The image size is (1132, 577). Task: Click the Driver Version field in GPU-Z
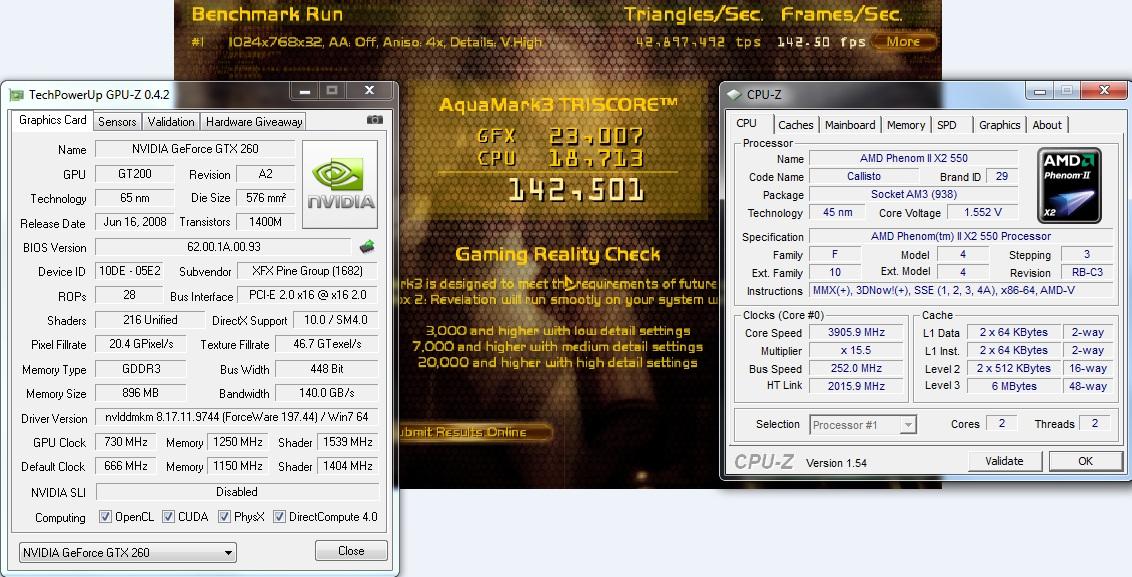coord(237,417)
